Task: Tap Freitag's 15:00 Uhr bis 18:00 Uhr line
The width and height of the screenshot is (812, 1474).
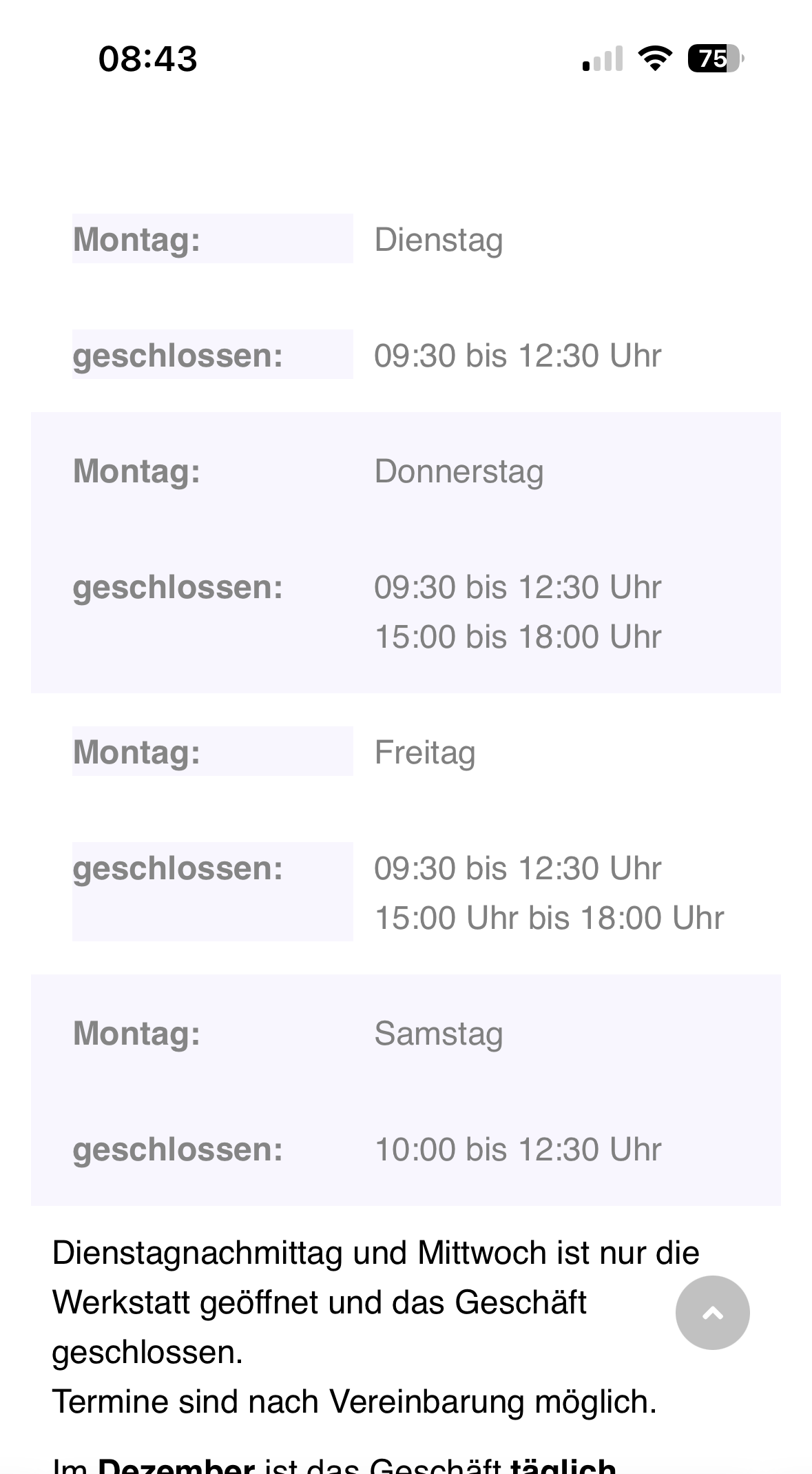Action: coord(549,918)
